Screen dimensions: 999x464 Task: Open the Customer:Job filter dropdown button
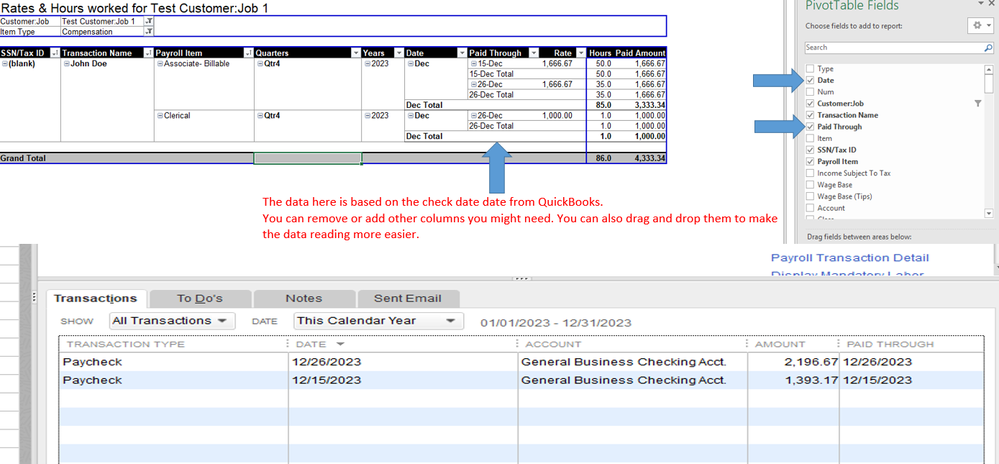click(149, 21)
